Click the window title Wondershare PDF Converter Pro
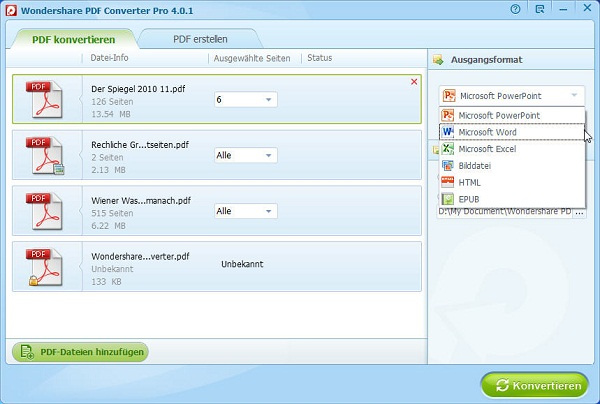Viewport: 600px width, 404px height. point(107,10)
